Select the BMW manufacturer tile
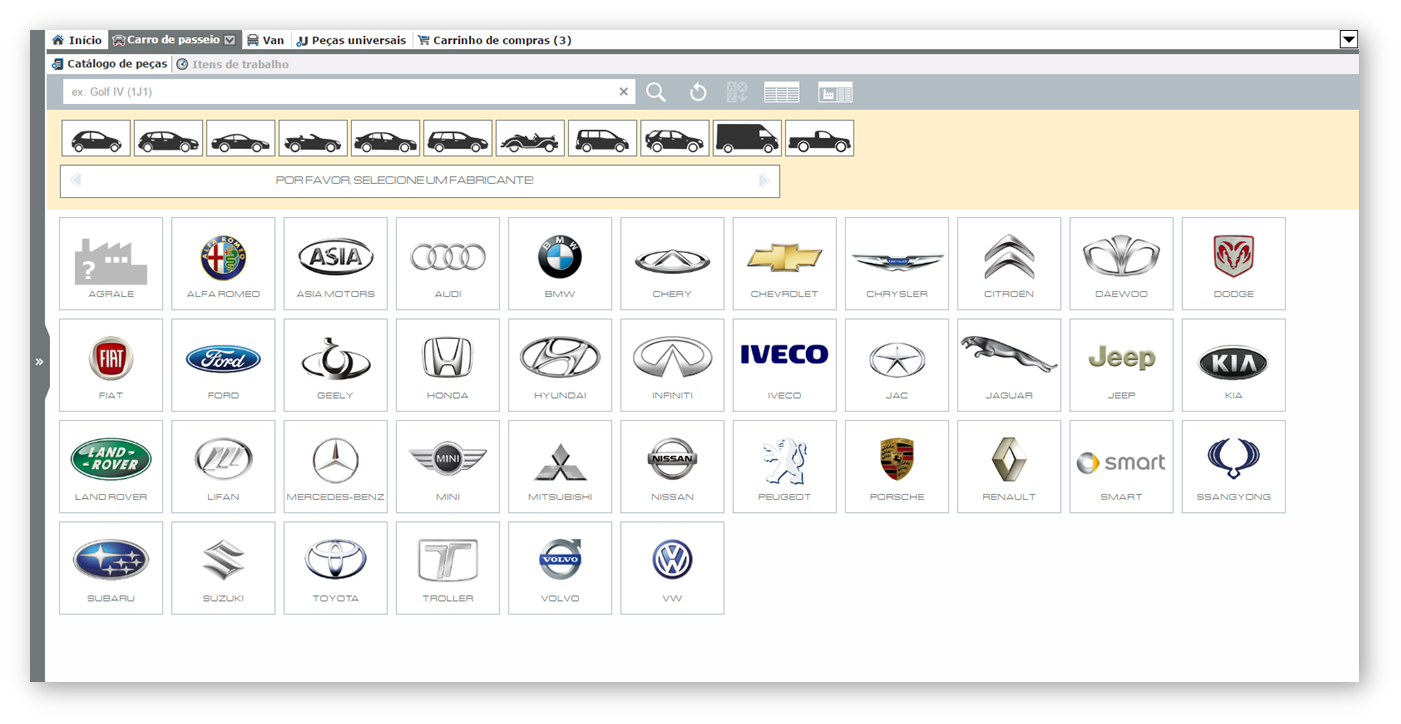The width and height of the screenshot is (1401, 724). click(560, 263)
